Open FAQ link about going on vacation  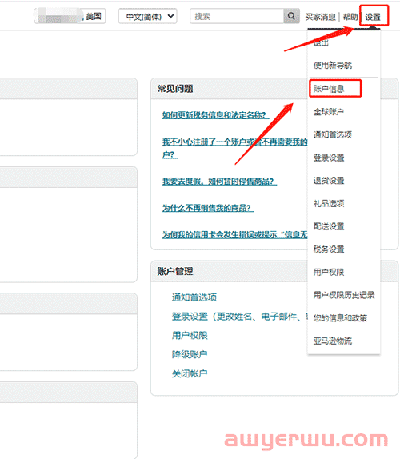(219, 182)
